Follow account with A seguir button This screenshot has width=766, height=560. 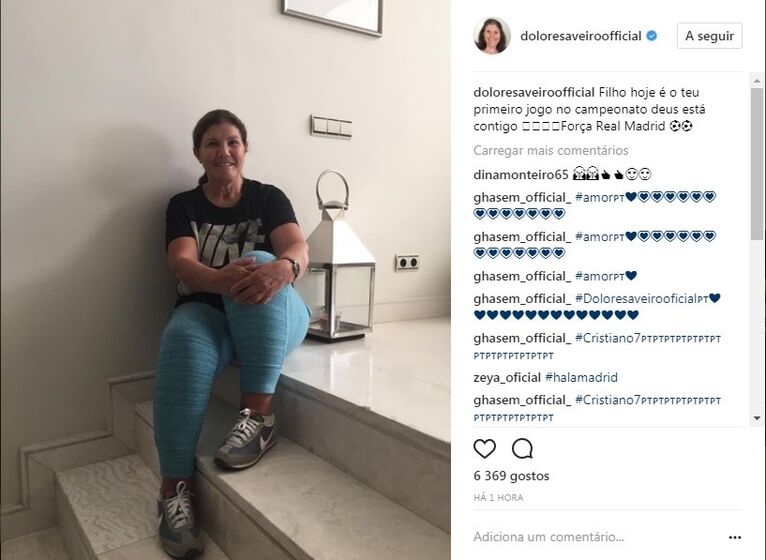[709, 36]
